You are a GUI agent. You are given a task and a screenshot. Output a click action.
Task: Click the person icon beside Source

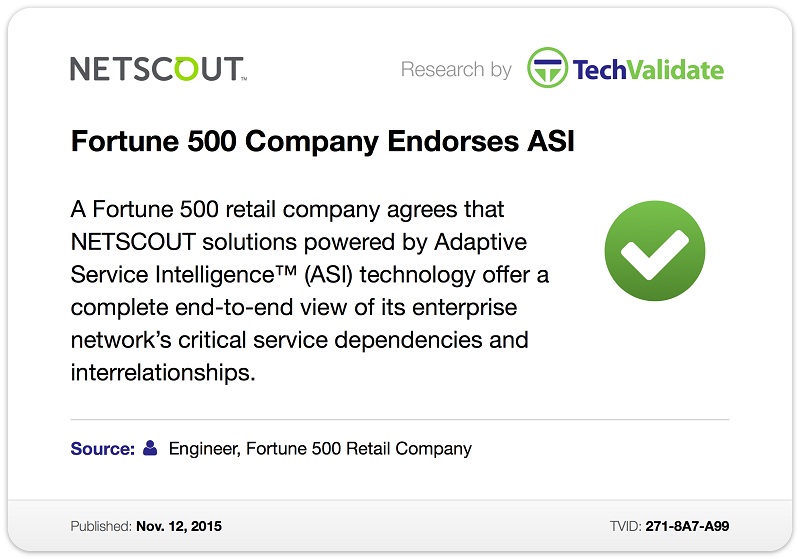point(150,448)
